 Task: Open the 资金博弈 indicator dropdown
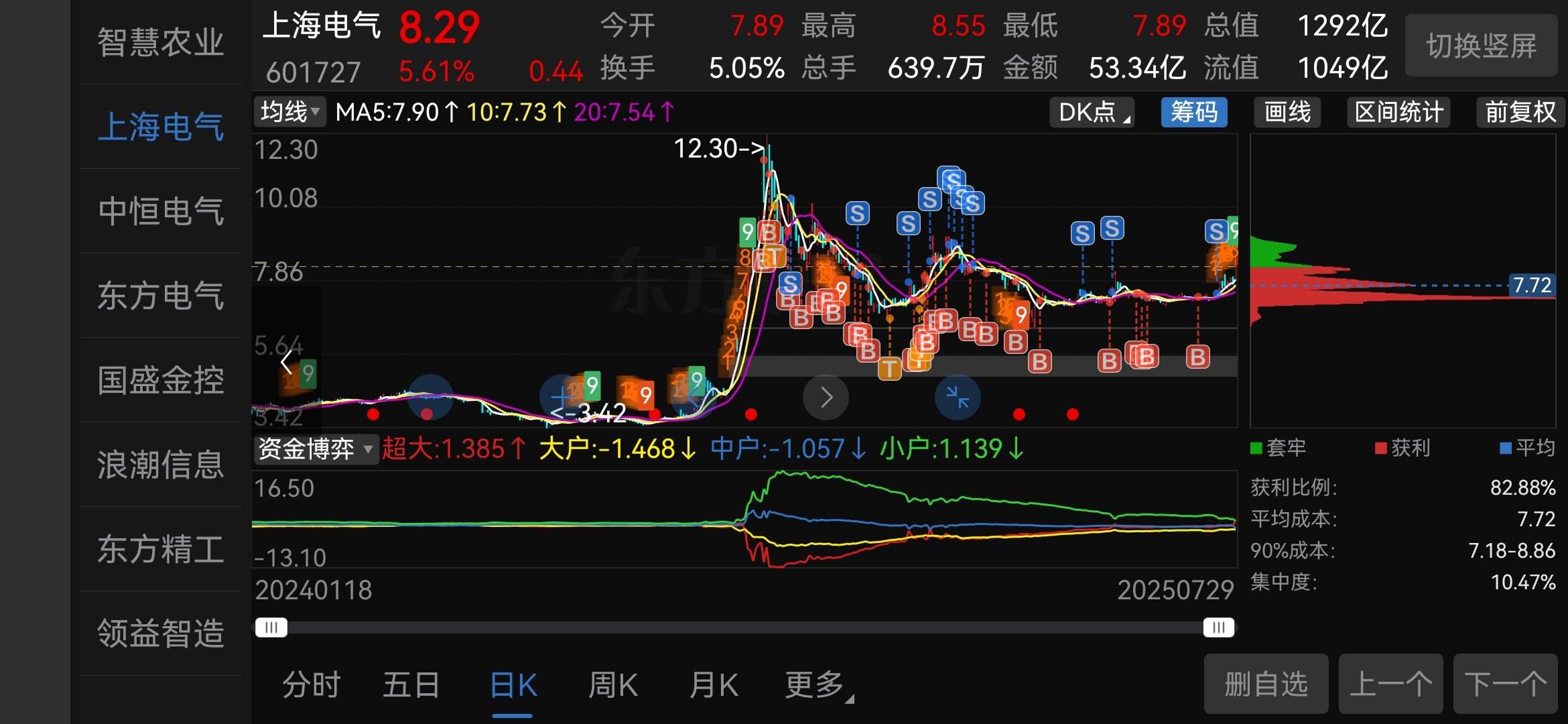[316, 448]
